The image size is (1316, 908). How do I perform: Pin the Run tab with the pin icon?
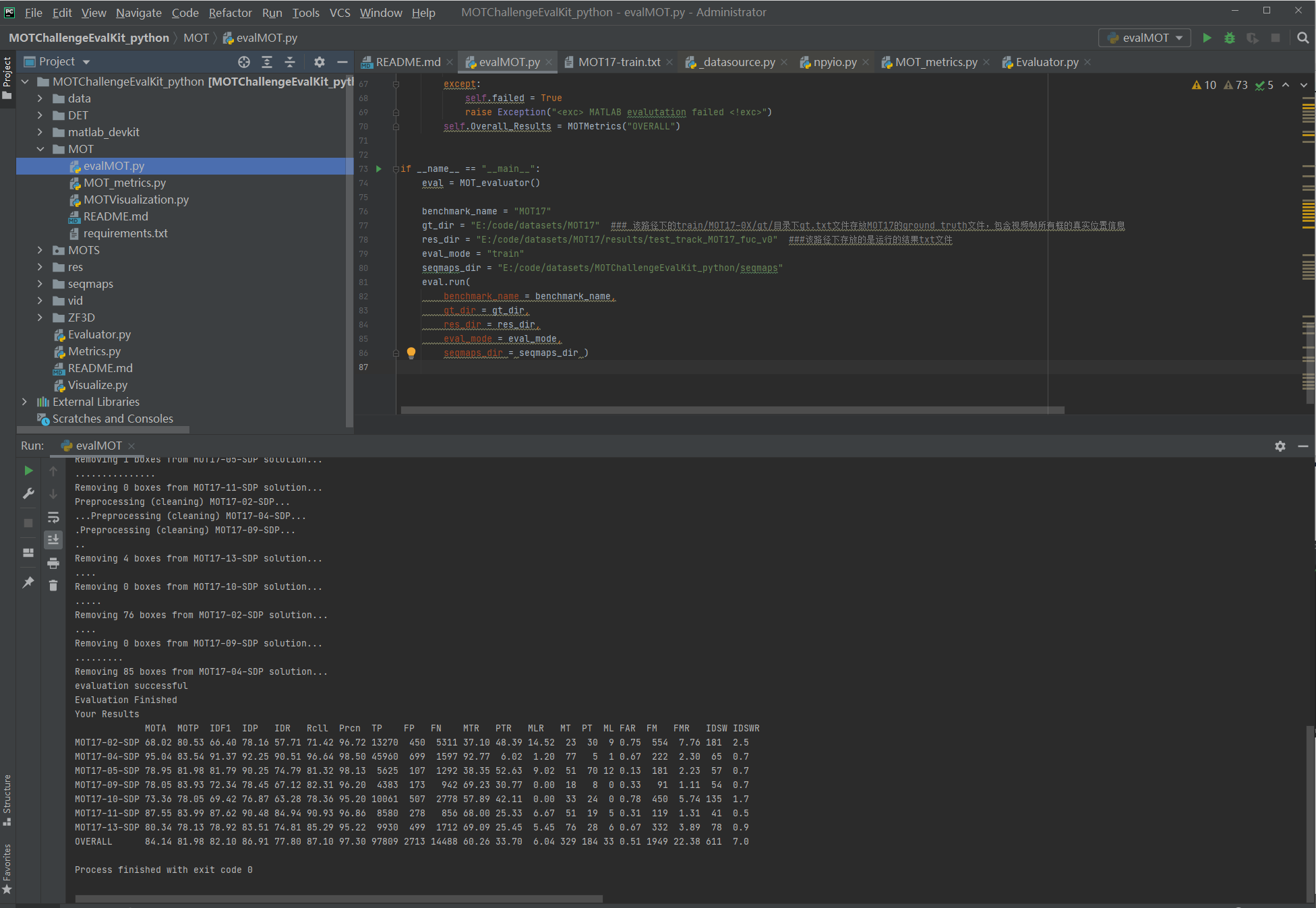click(28, 582)
